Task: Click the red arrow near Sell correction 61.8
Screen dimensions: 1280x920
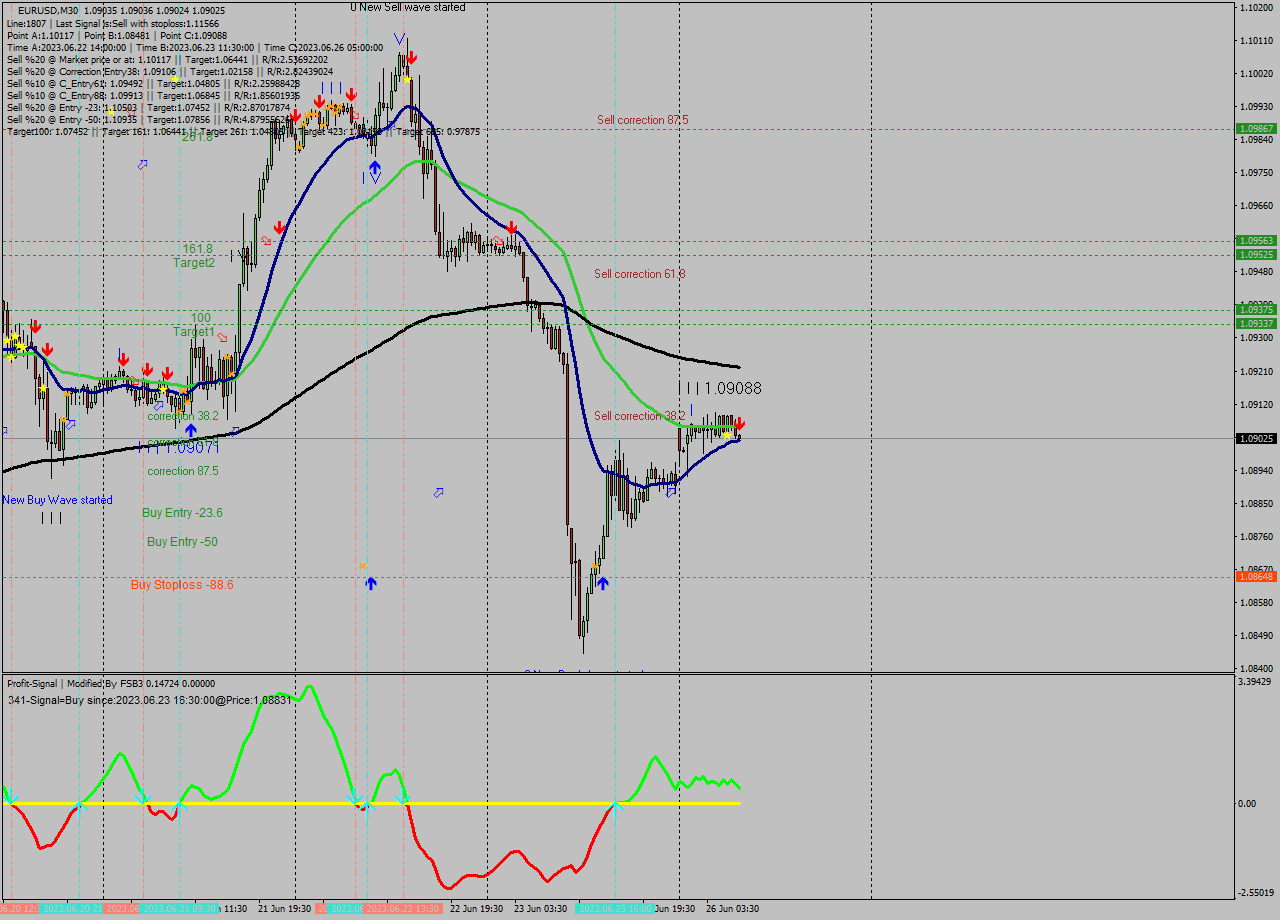Action: click(513, 229)
